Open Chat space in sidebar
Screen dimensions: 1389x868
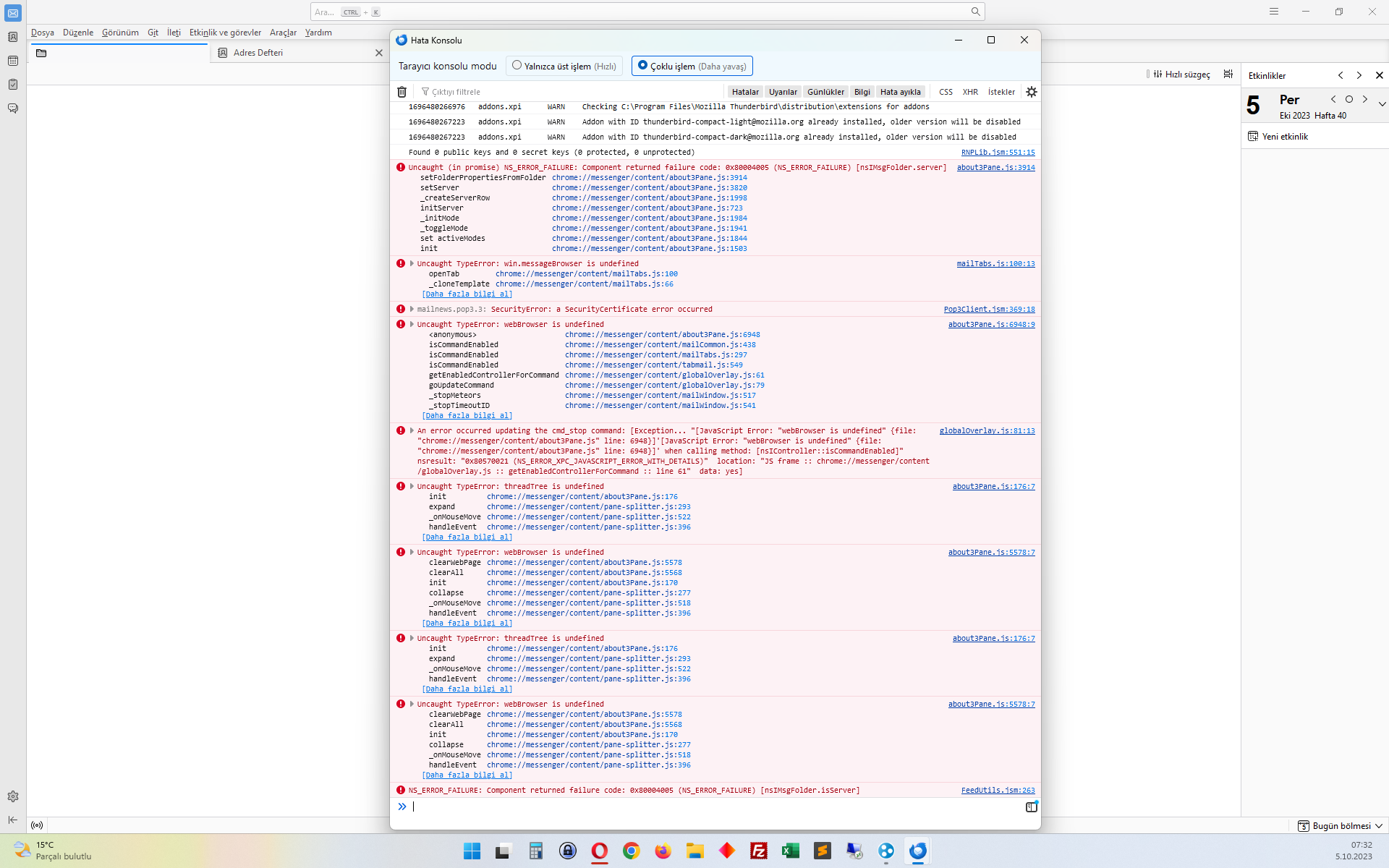pos(13,109)
